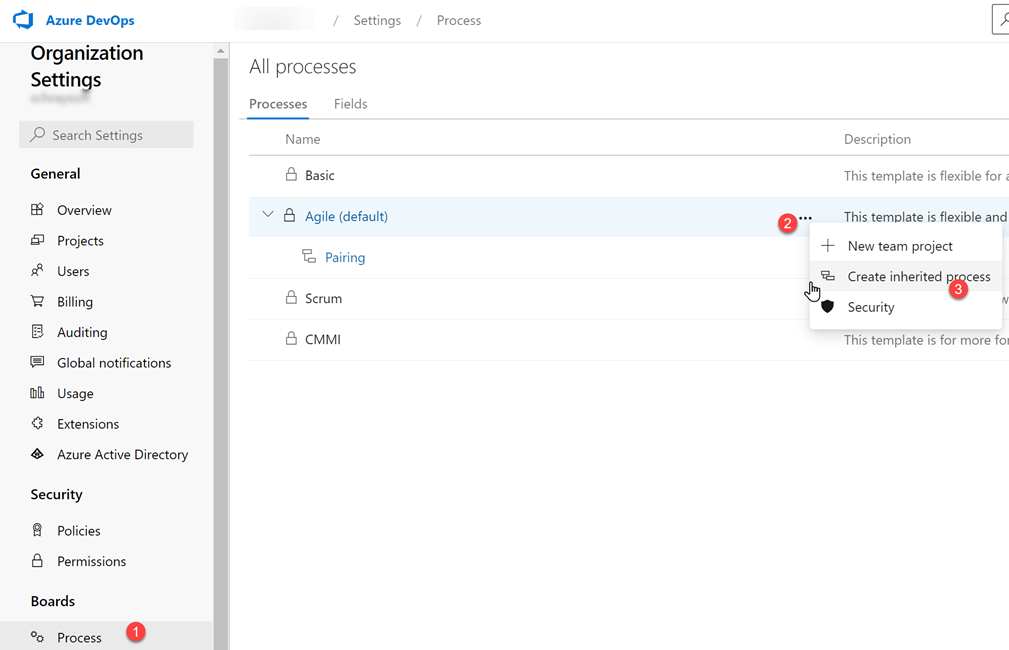
Task: Click the plus icon for New team project
Action: coord(828,245)
